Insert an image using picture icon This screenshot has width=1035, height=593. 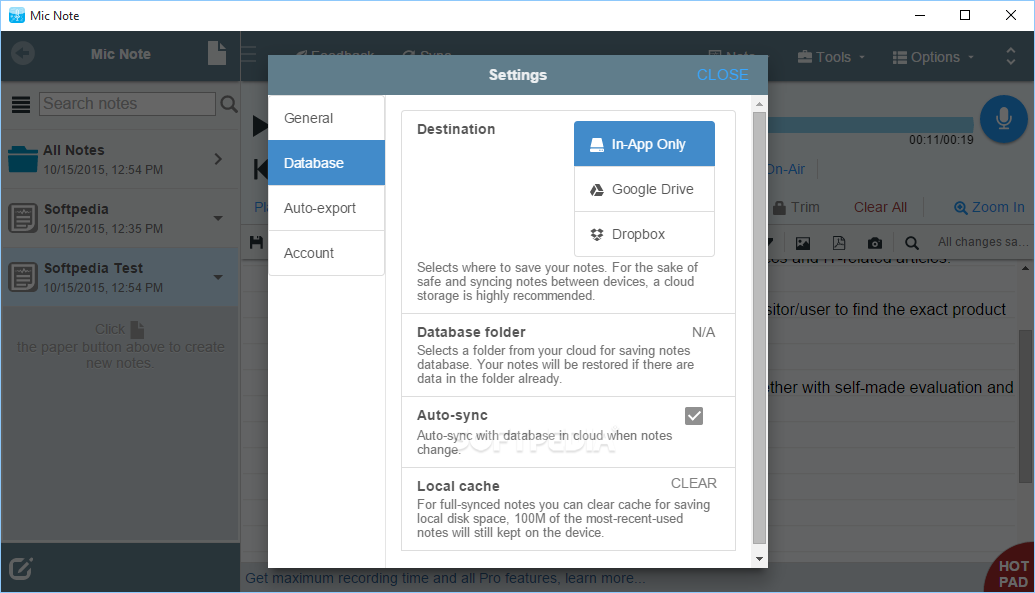coord(803,243)
